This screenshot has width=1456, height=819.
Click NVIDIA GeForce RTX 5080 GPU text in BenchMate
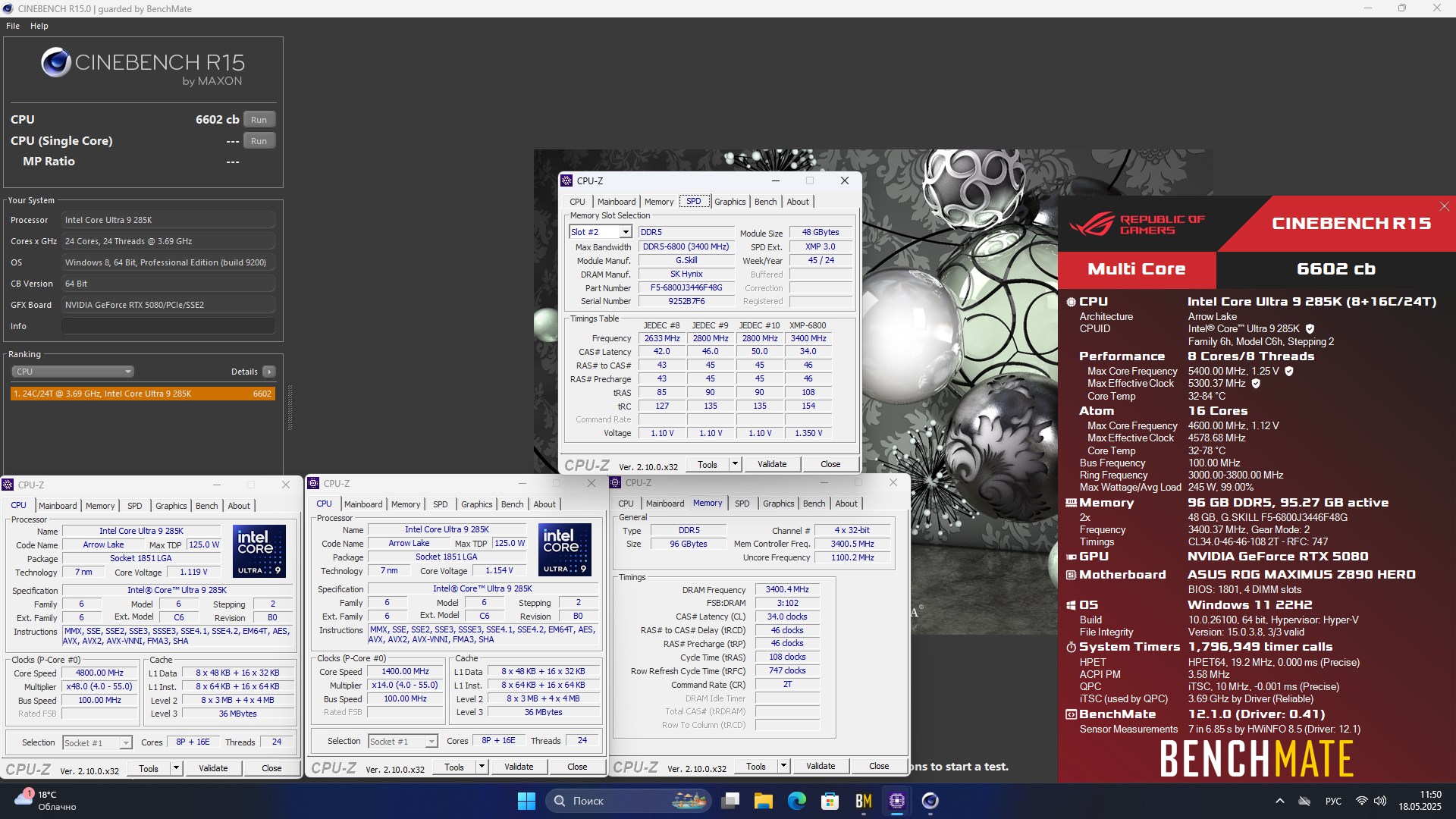tap(1278, 557)
